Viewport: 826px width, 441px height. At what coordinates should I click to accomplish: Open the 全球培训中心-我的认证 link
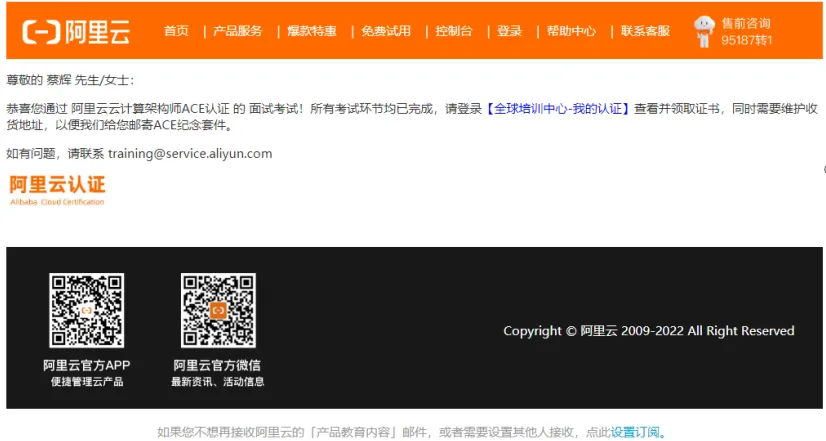(558, 109)
